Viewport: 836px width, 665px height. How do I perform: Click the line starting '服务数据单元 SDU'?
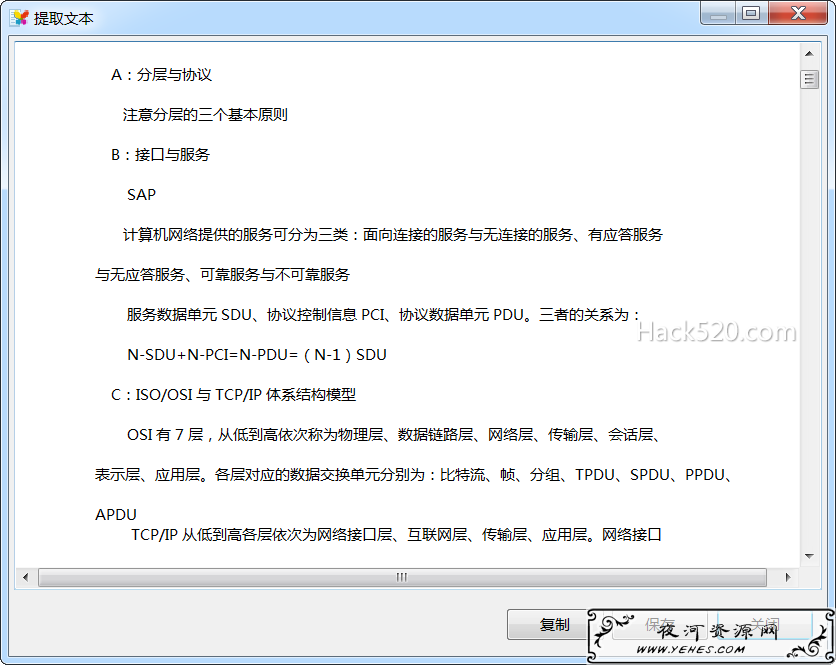pyautogui.click(x=382, y=315)
